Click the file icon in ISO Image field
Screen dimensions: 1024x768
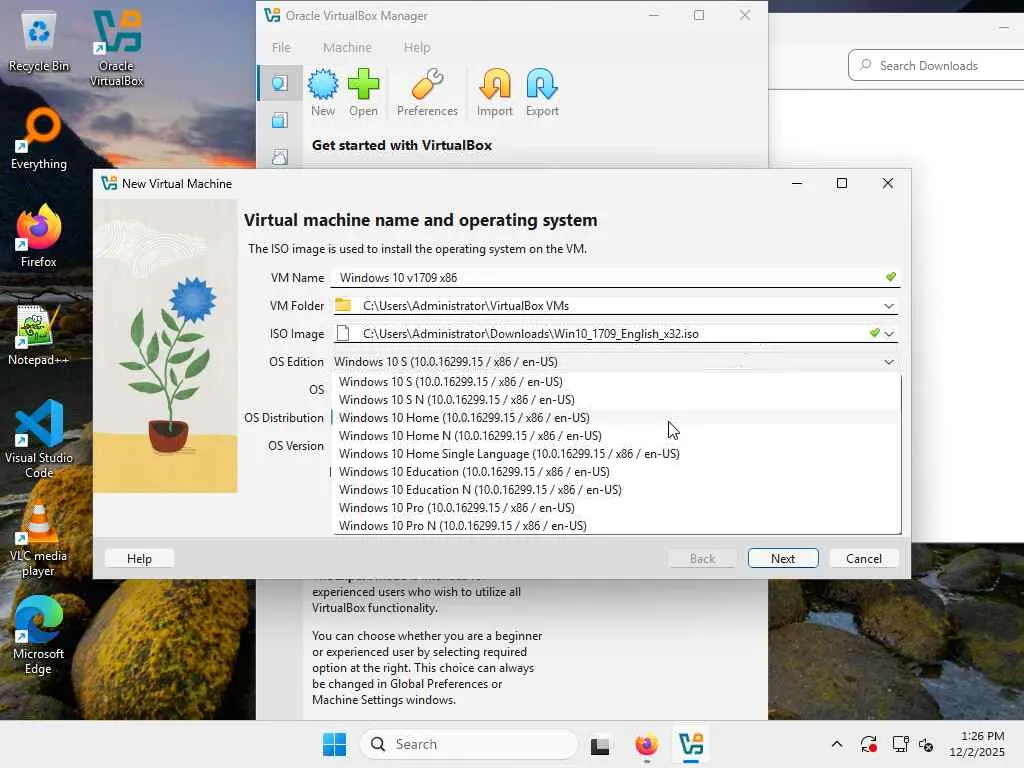coord(343,333)
